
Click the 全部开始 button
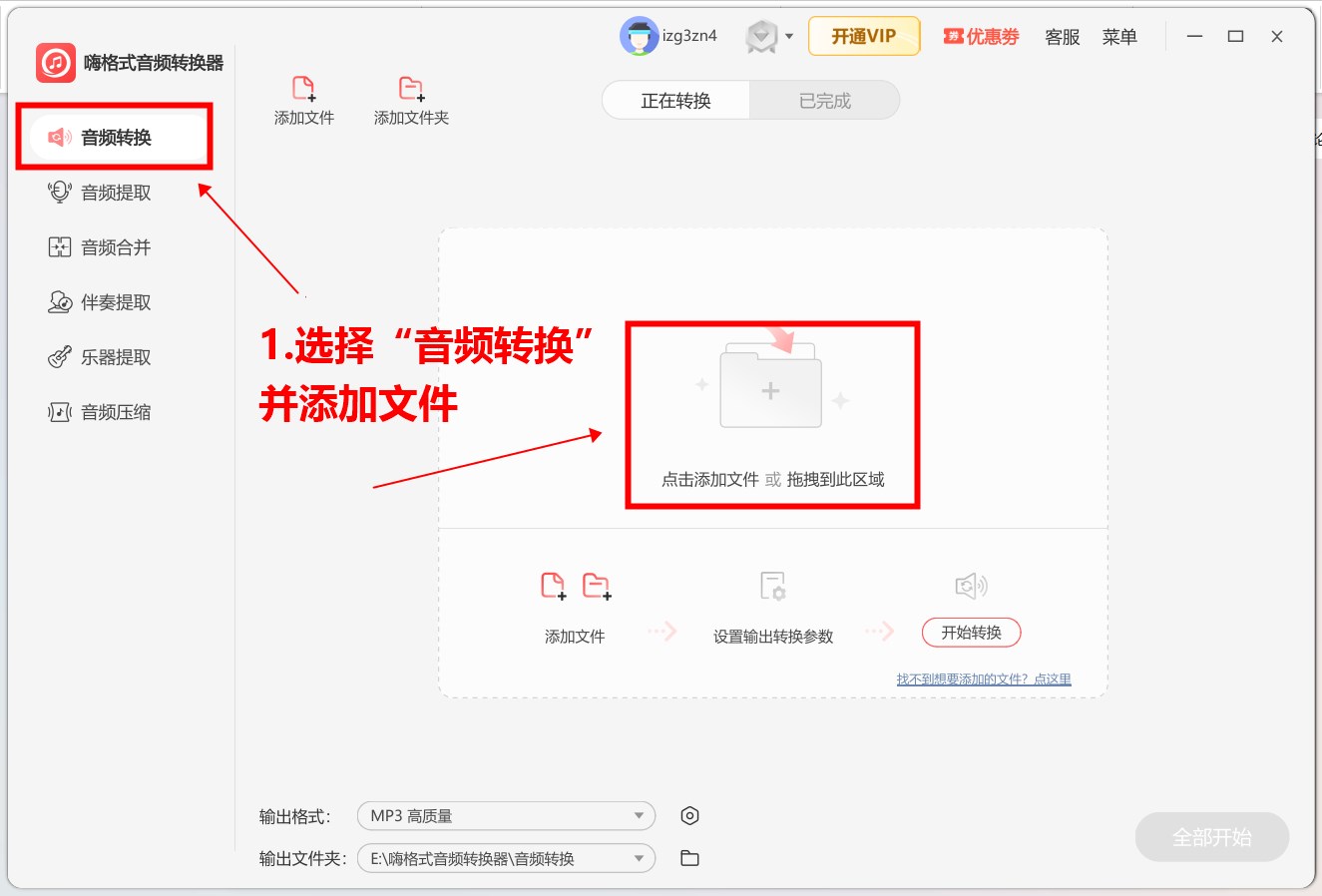click(1212, 838)
